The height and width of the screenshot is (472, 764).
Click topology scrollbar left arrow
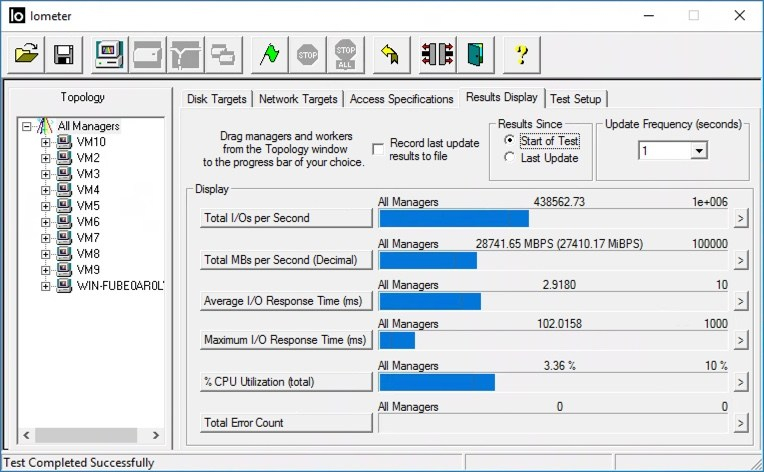(x=27, y=435)
